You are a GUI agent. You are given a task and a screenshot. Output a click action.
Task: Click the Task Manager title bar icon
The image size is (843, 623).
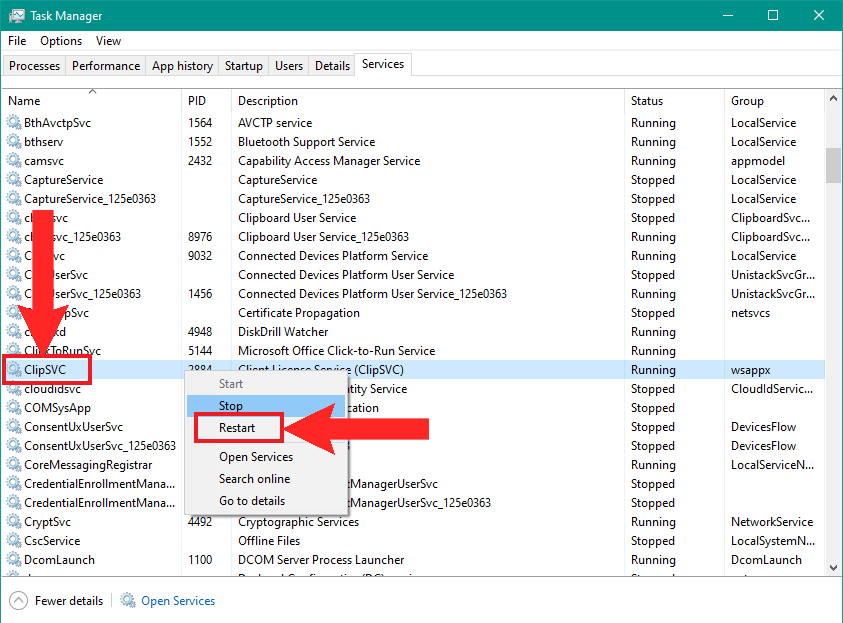(x=17, y=16)
